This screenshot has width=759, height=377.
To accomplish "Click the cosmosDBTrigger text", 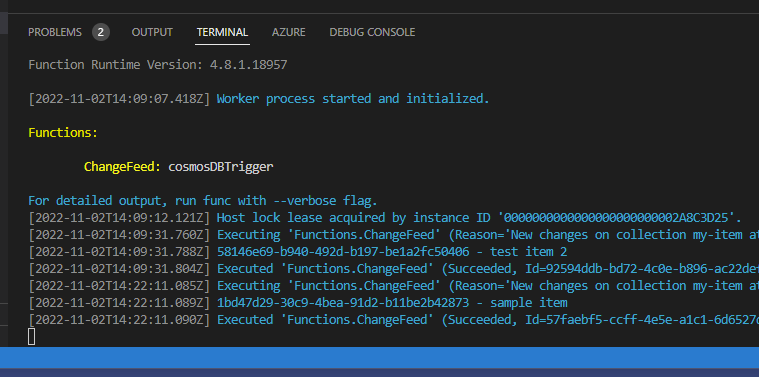I will pyautogui.click(x=221, y=166).
